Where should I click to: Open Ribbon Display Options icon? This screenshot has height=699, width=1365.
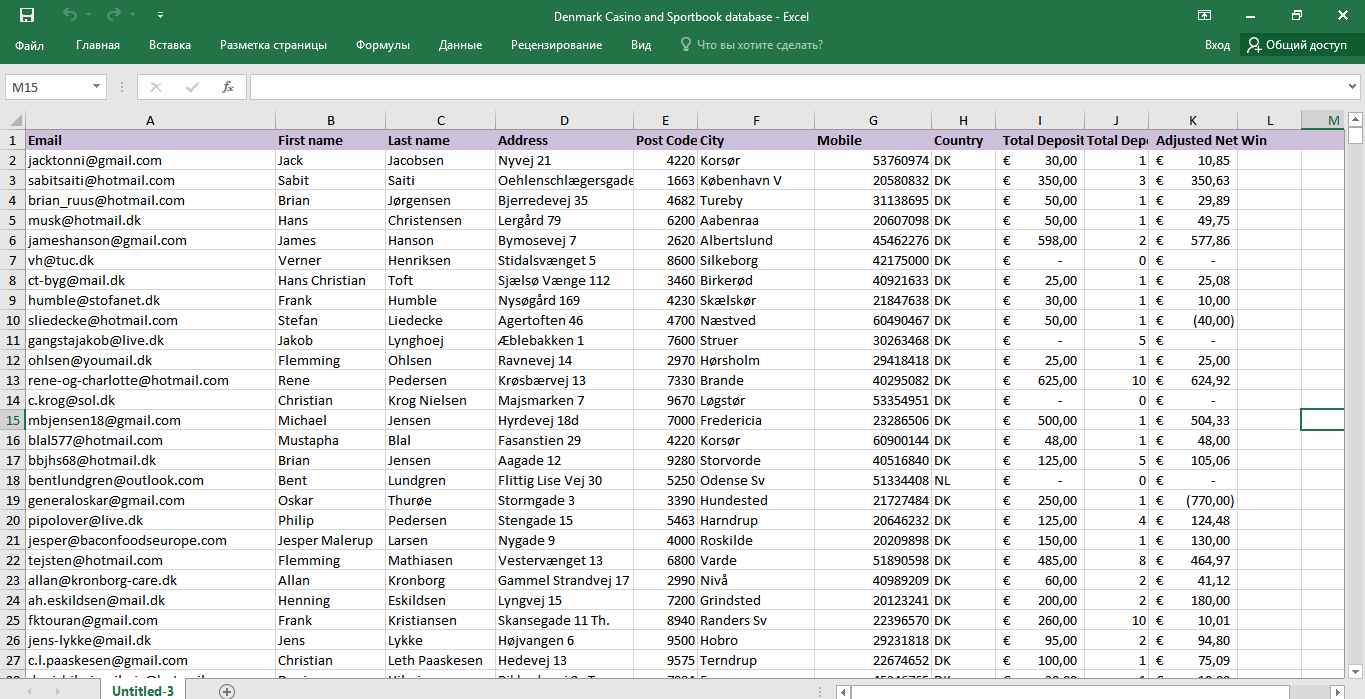1205,16
